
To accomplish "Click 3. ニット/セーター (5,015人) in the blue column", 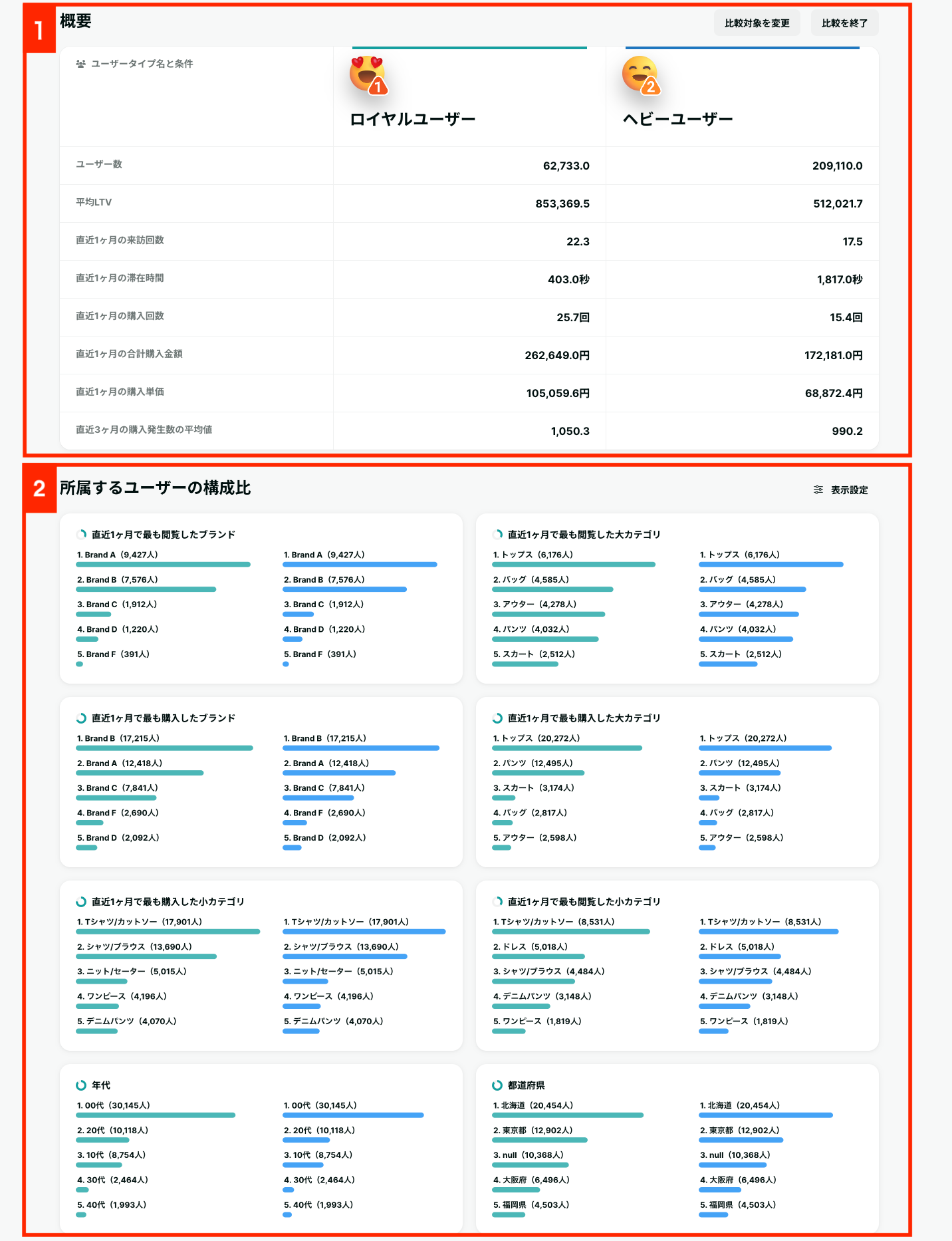I will [338, 972].
